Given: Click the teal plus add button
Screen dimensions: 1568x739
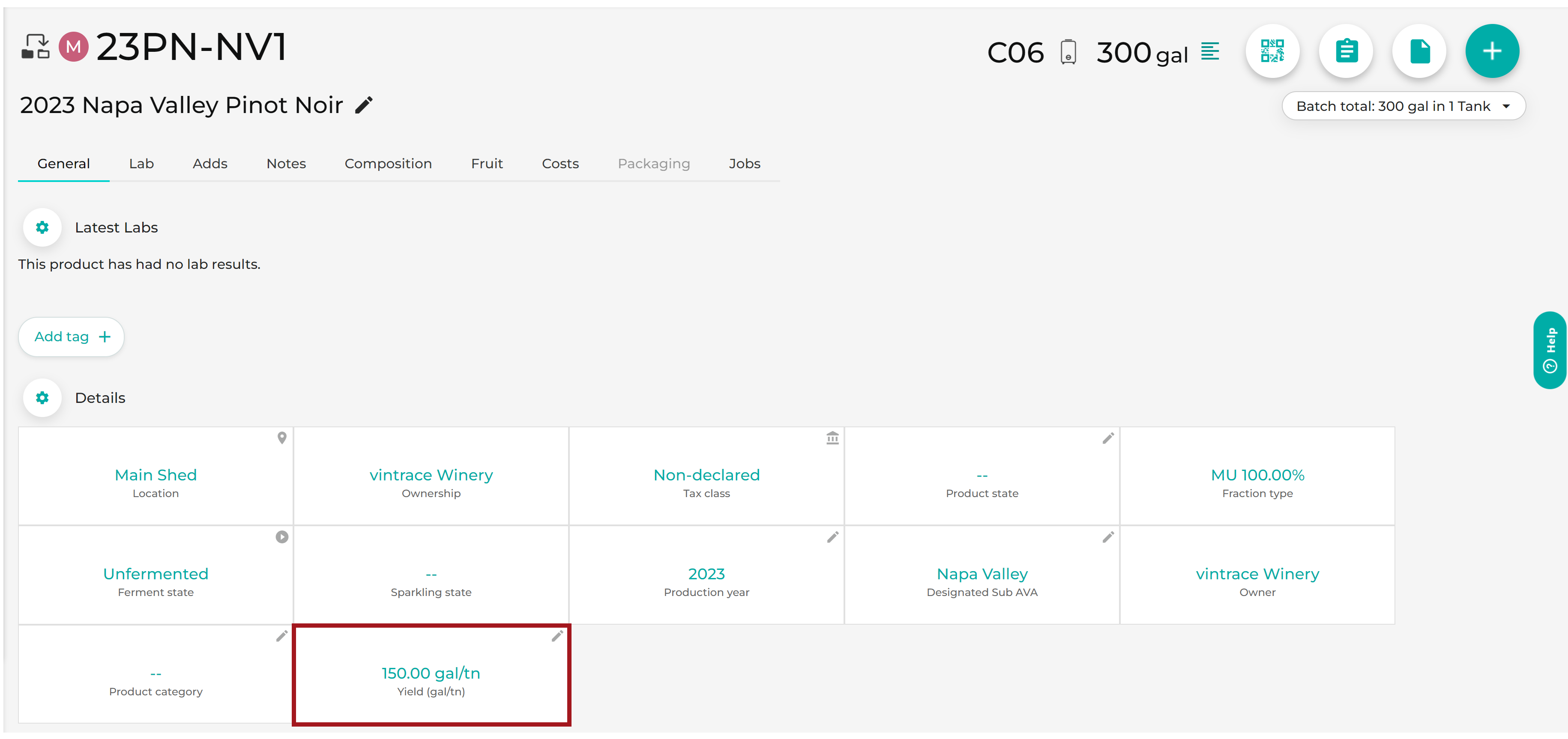Looking at the screenshot, I should (1492, 51).
